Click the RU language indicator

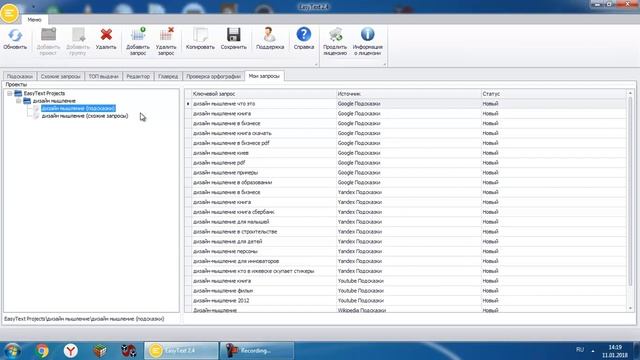tap(580, 350)
